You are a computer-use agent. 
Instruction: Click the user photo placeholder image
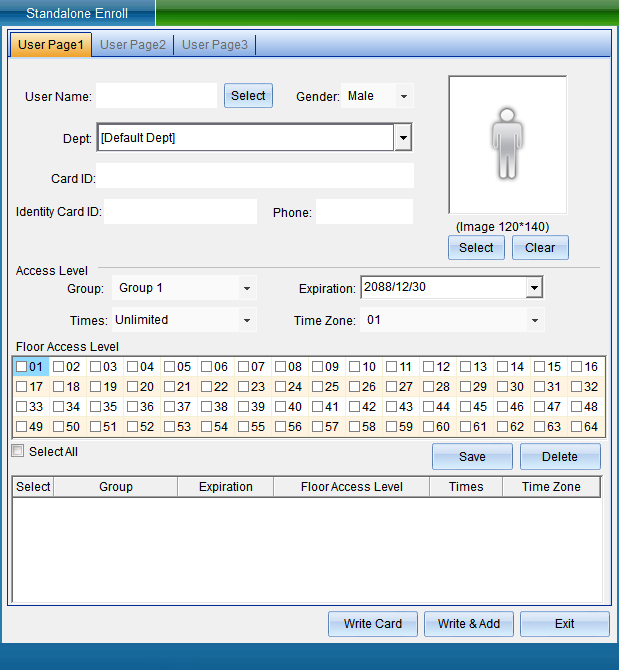pos(507,144)
